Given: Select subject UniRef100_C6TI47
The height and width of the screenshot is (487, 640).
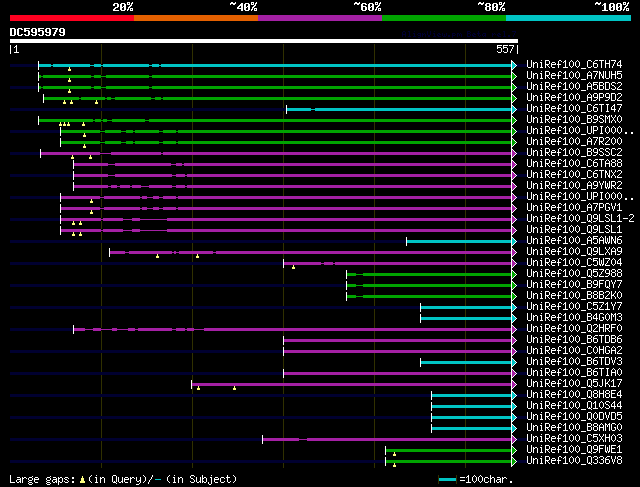Looking at the screenshot, I should [x=574, y=109].
